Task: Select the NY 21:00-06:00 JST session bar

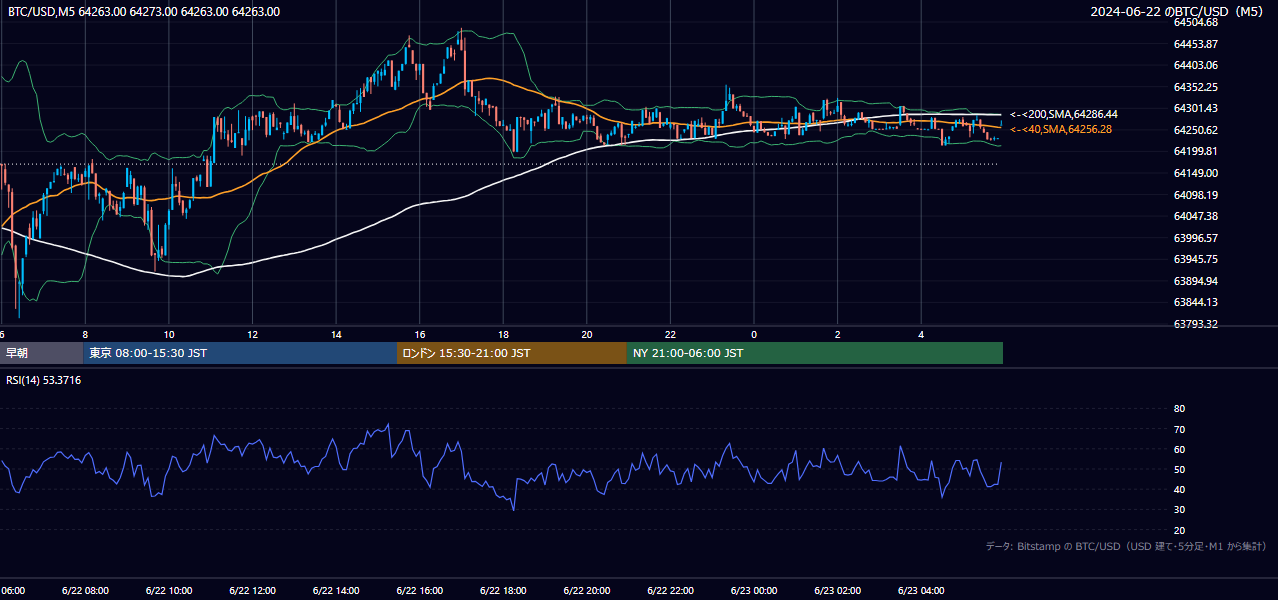Action: [x=815, y=353]
